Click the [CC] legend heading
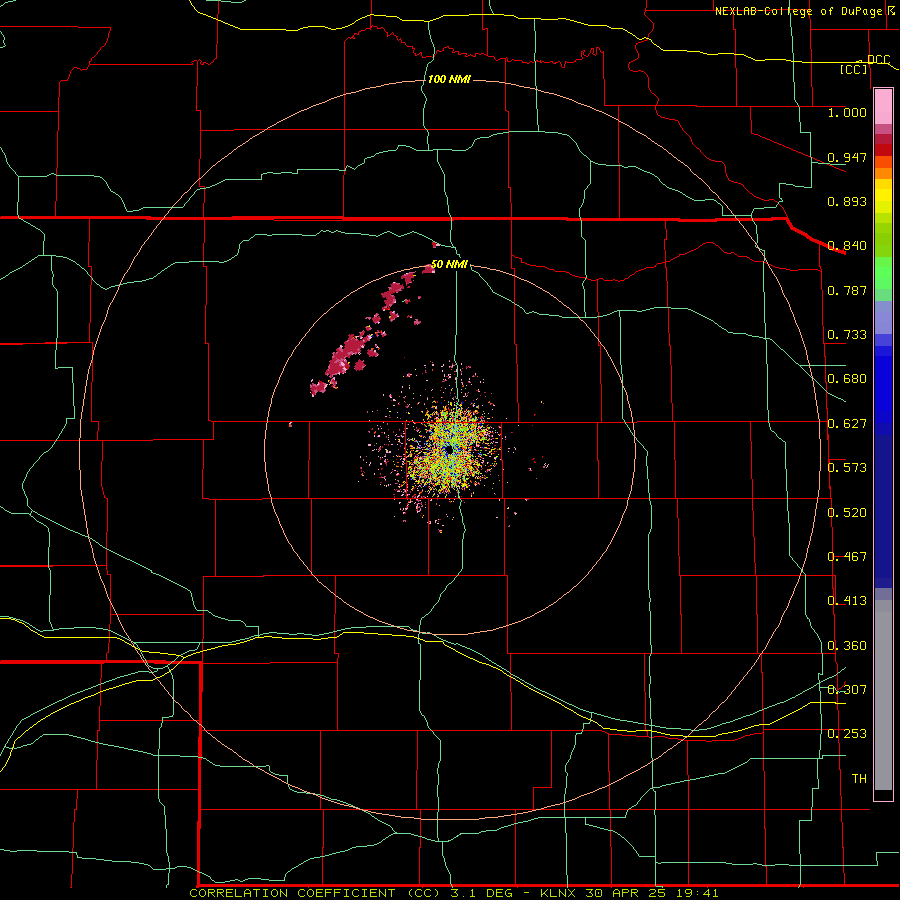Viewport: 900px width, 900px height. point(854,69)
